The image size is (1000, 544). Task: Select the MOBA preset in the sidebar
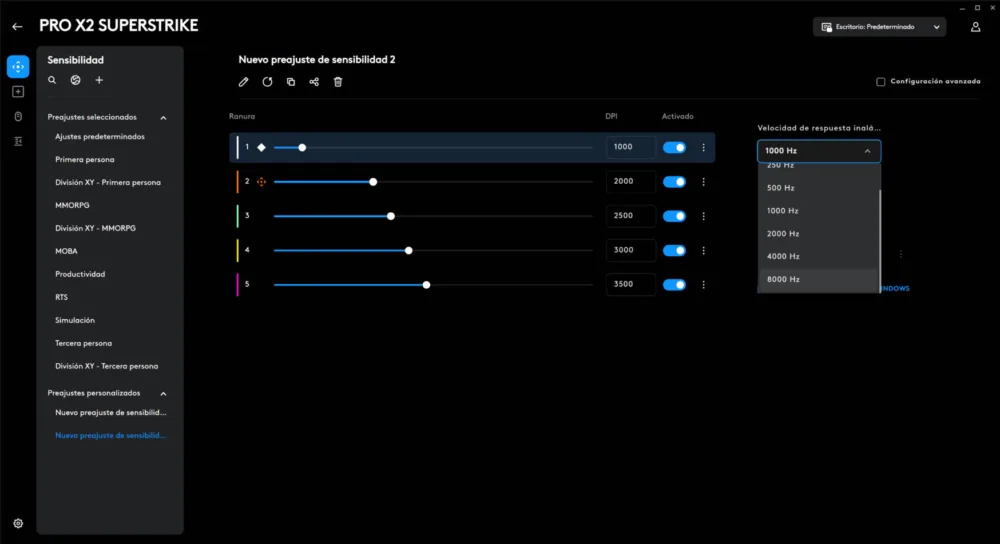pos(66,251)
